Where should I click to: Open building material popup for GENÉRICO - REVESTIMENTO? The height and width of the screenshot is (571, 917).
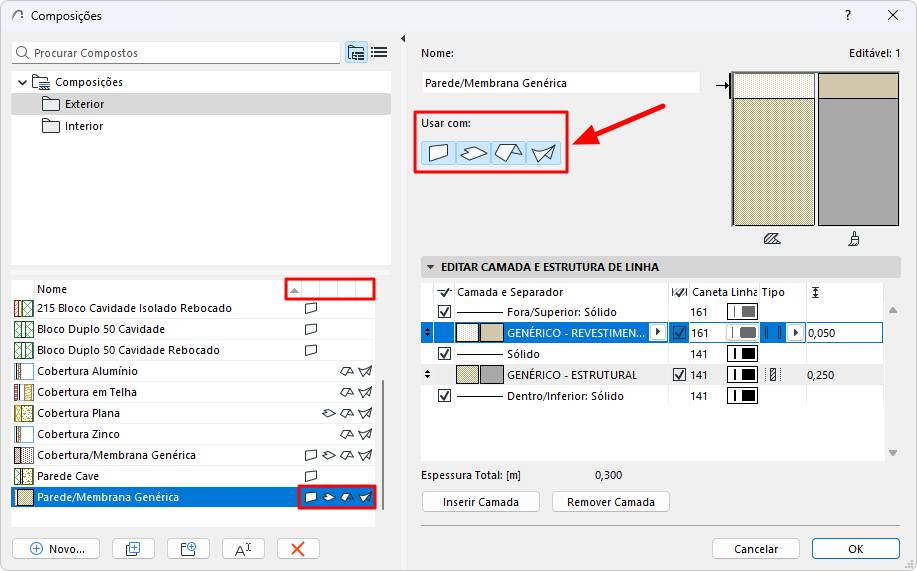click(x=658, y=332)
